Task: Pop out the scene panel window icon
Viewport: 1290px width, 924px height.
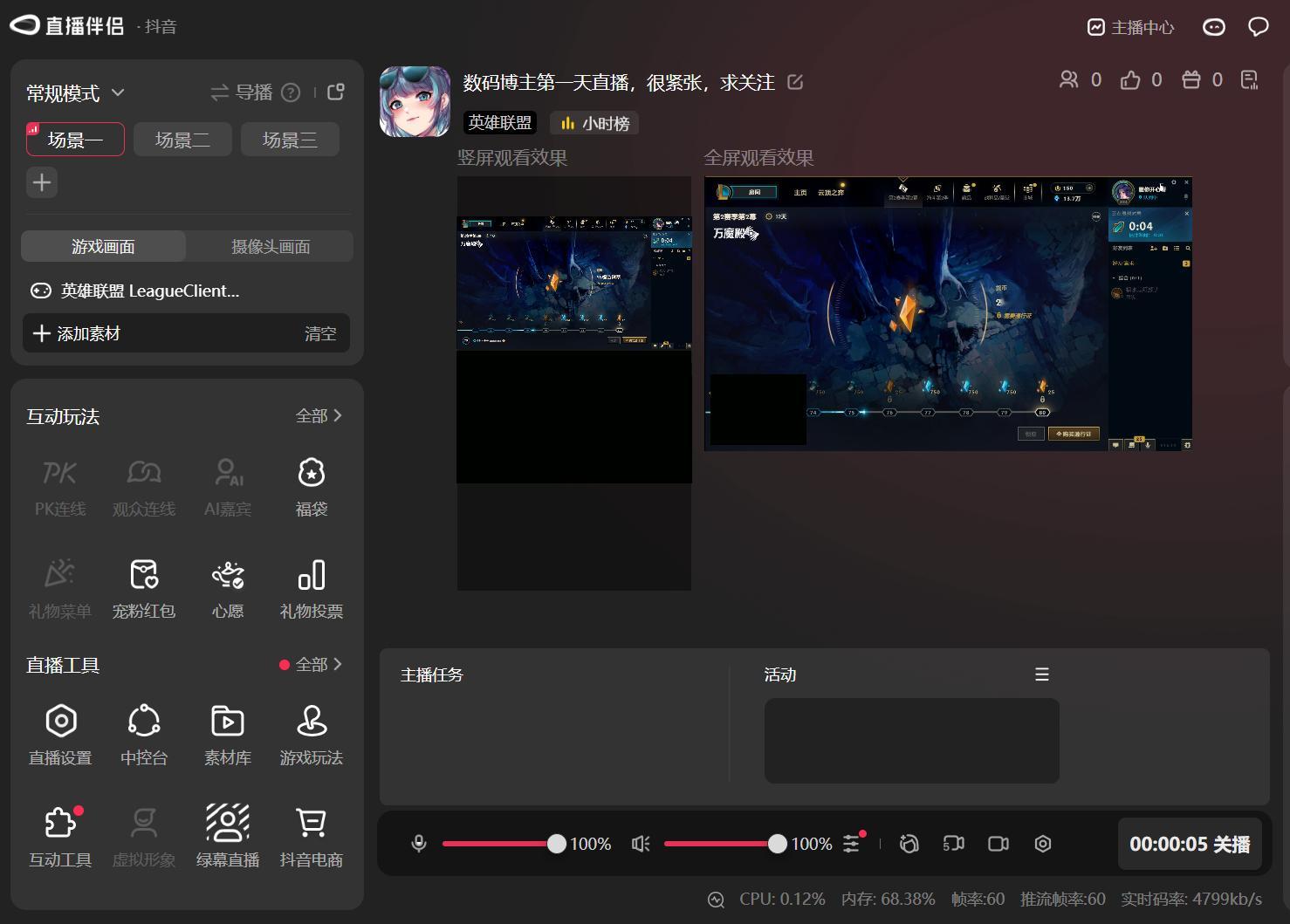Action: tap(336, 92)
